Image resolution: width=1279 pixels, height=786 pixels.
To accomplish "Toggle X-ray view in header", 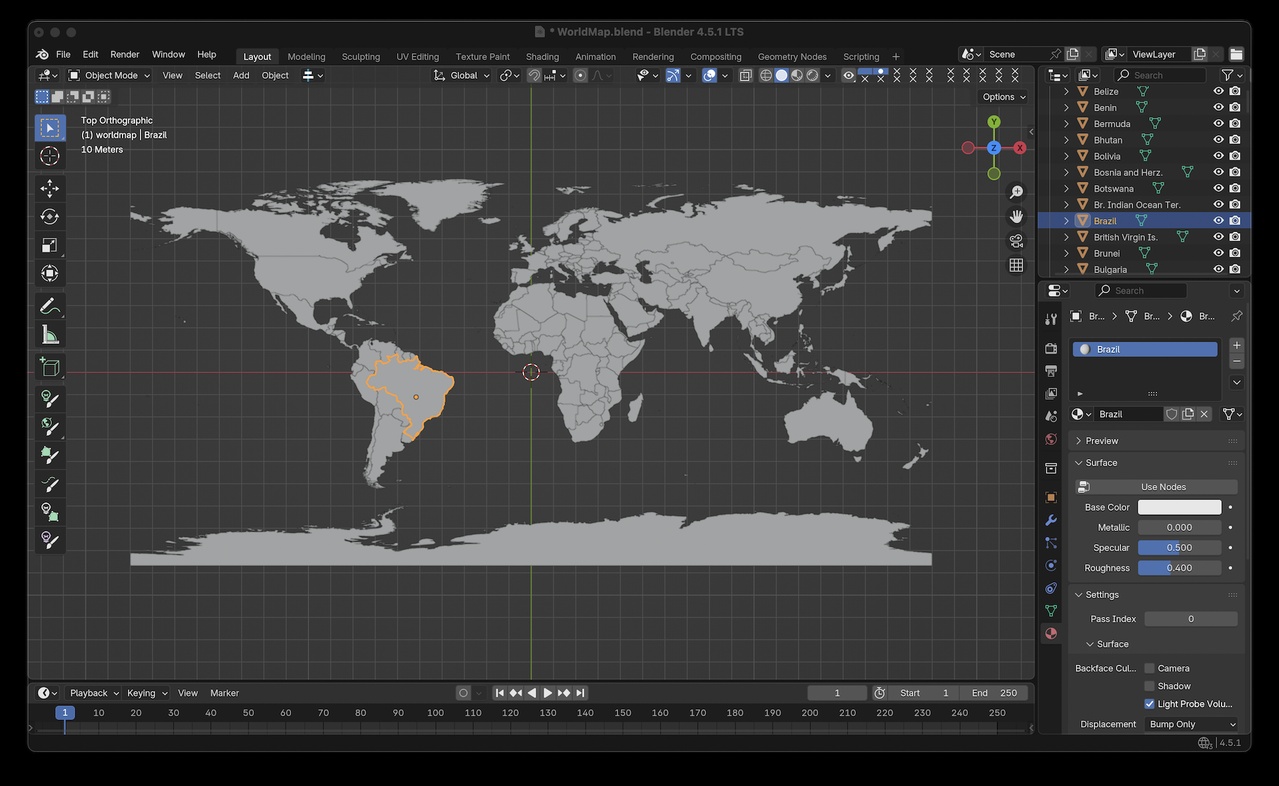I will (745, 75).
